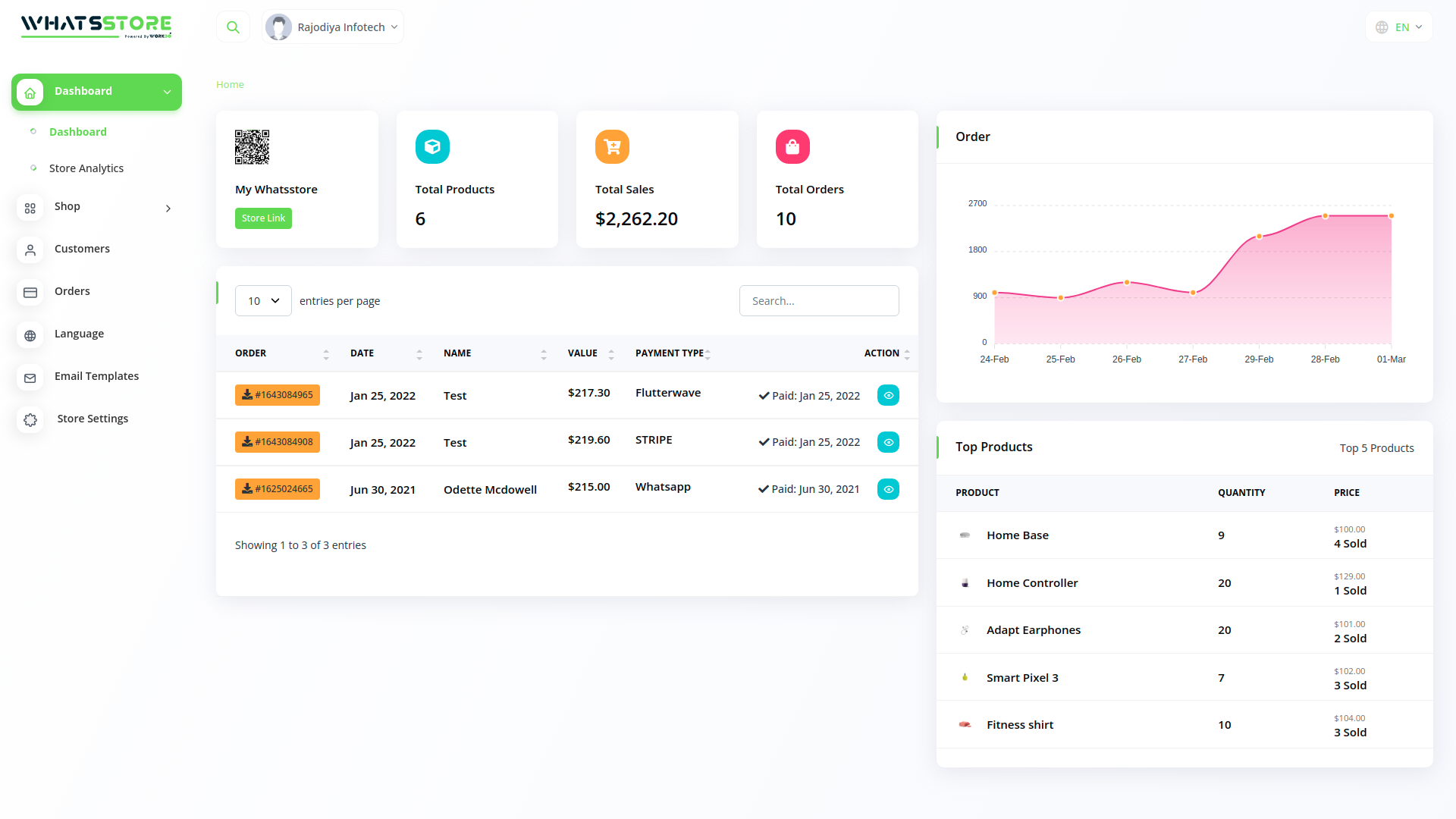The height and width of the screenshot is (819, 1456).
Task: Click the search magnifier icon
Action: [x=233, y=27]
